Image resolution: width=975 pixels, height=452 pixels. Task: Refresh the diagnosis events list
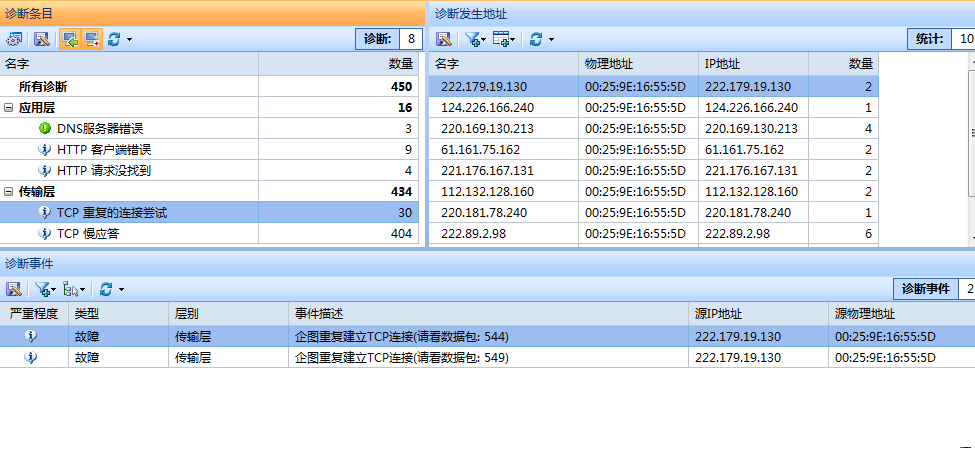click(x=106, y=289)
